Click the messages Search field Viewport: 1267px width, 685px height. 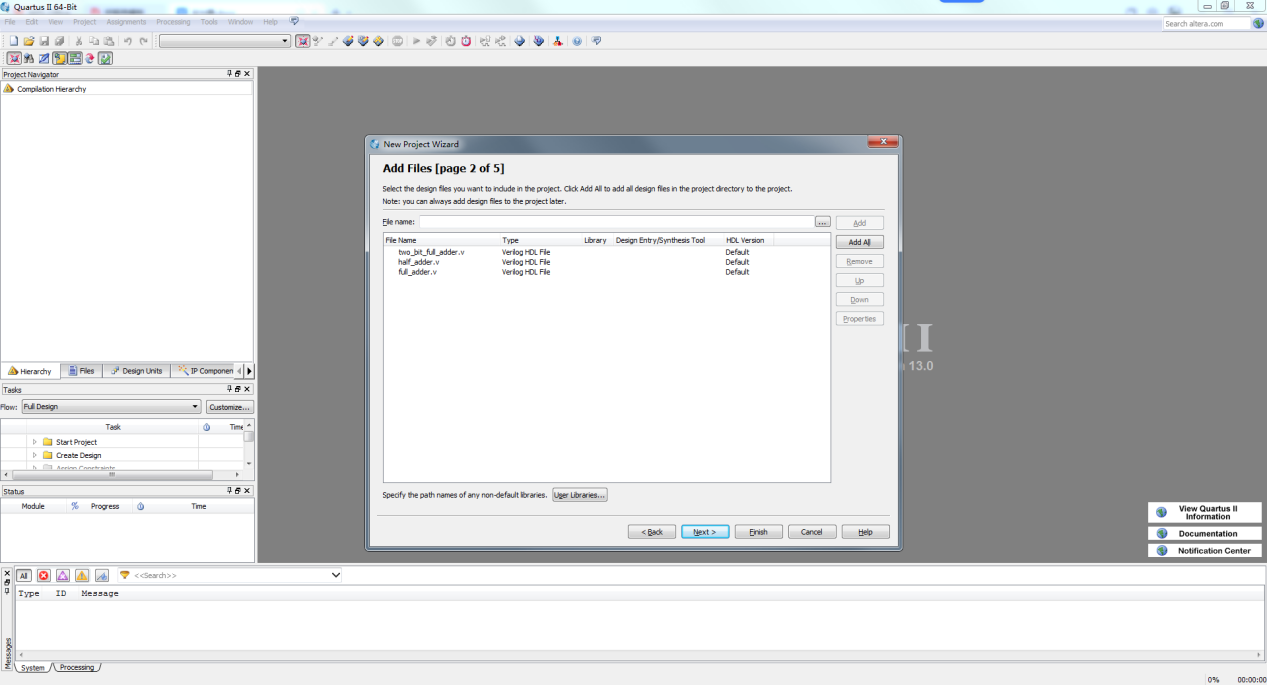click(230, 575)
